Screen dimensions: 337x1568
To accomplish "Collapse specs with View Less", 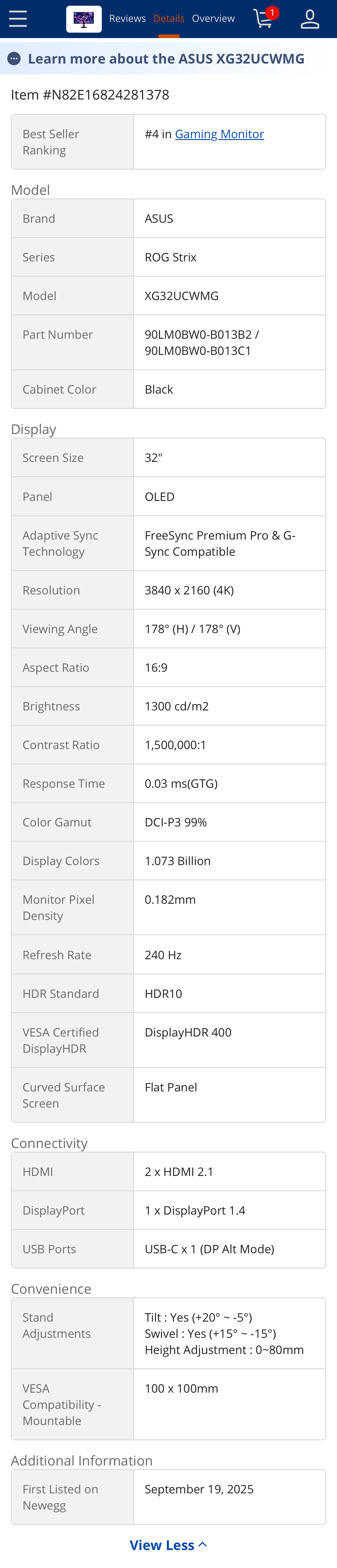I will click(168, 1545).
